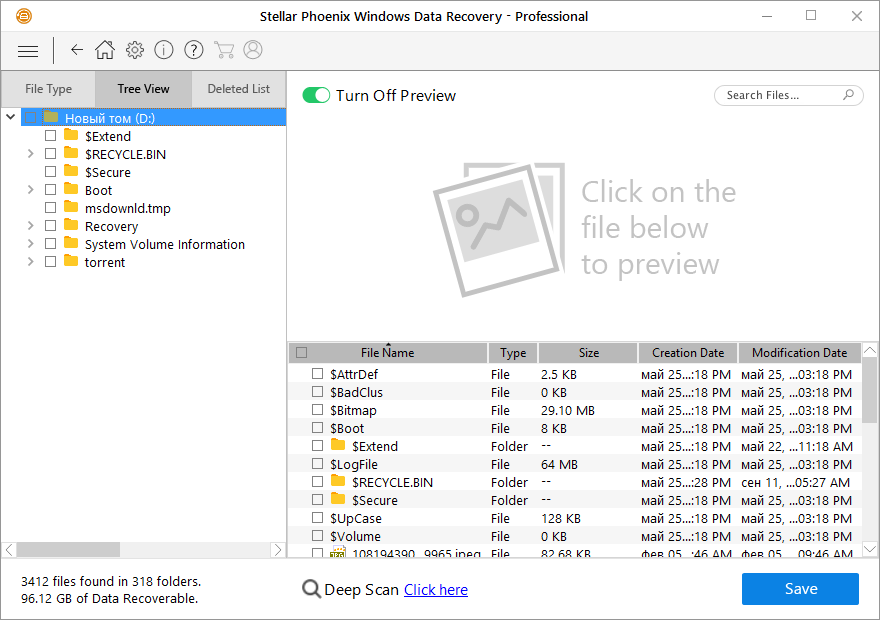The image size is (880, 620).
Task: Return to the Home screen icon
Action: 105,50
